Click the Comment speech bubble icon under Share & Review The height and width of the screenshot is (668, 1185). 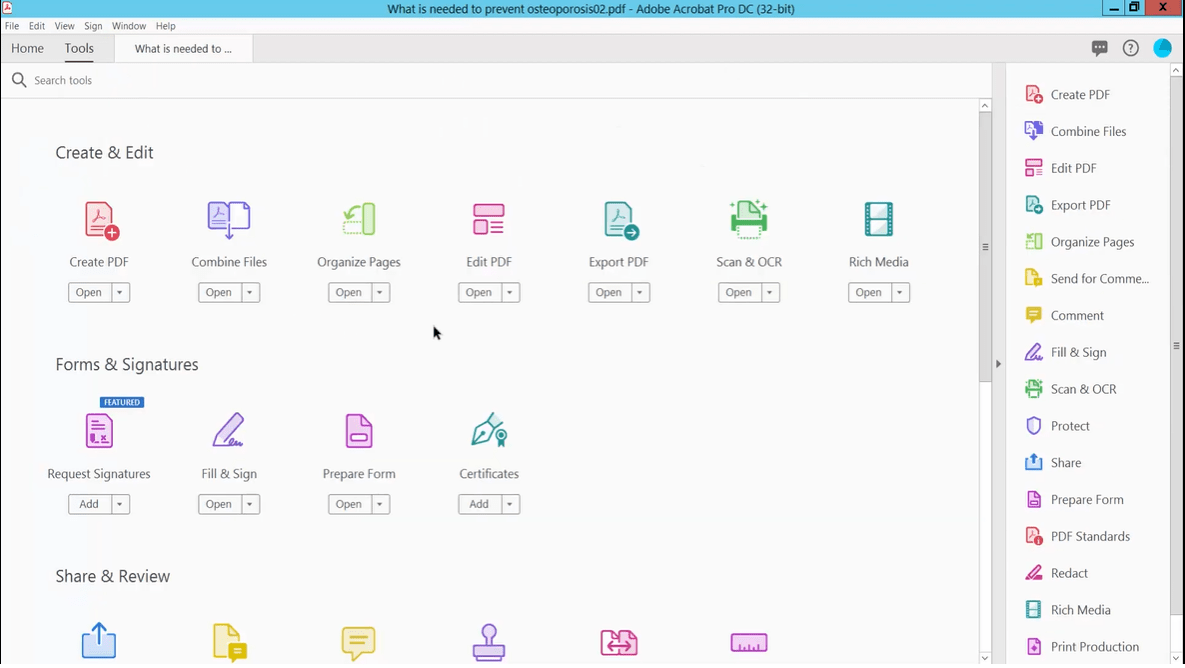(358, 643)
